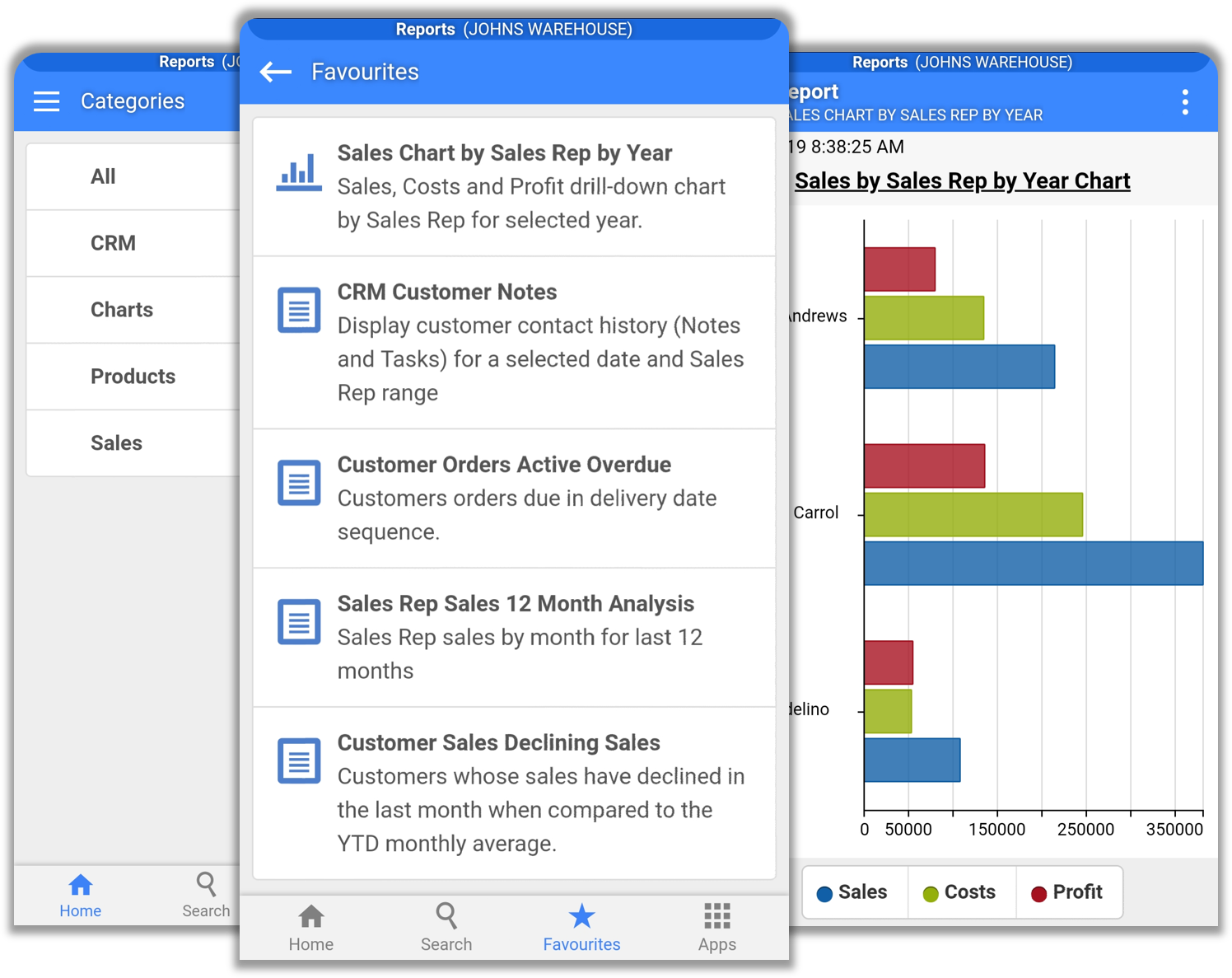Open the CRM Customer Notes report
The height and width of the screenshot is (978, 1232).
514,343
